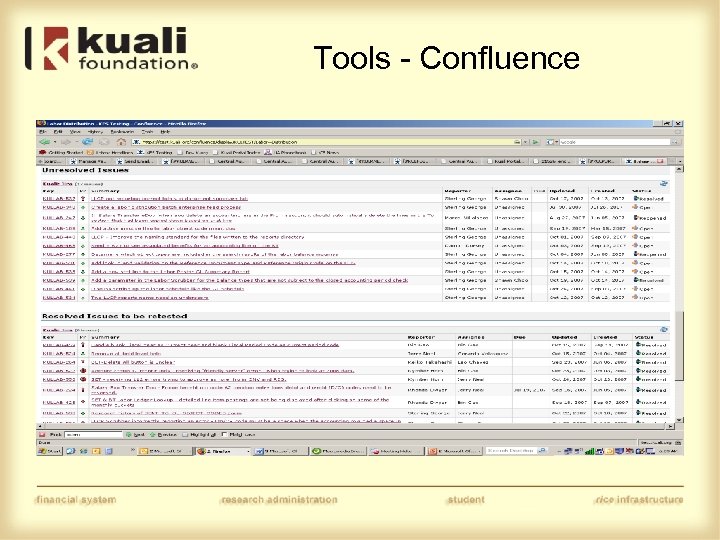The height and width of the screenshot is (540, 720).
Task: Open the address bar URL history dropdown
Action: 525,142
